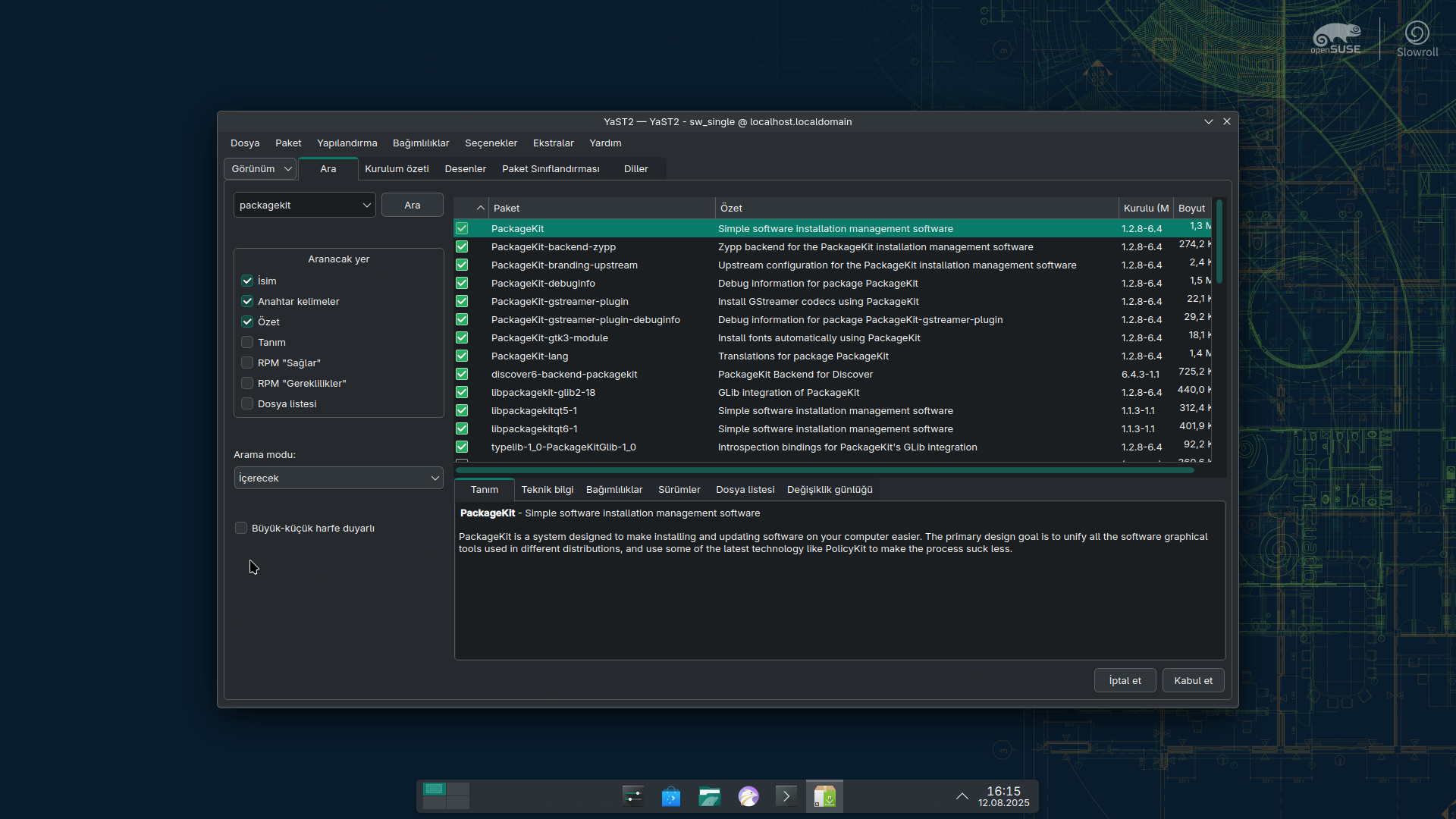The width and height of the screenshot is (1456, 819).
Task: Enable Dosya listesi search option
Action: tap(247, 403)
